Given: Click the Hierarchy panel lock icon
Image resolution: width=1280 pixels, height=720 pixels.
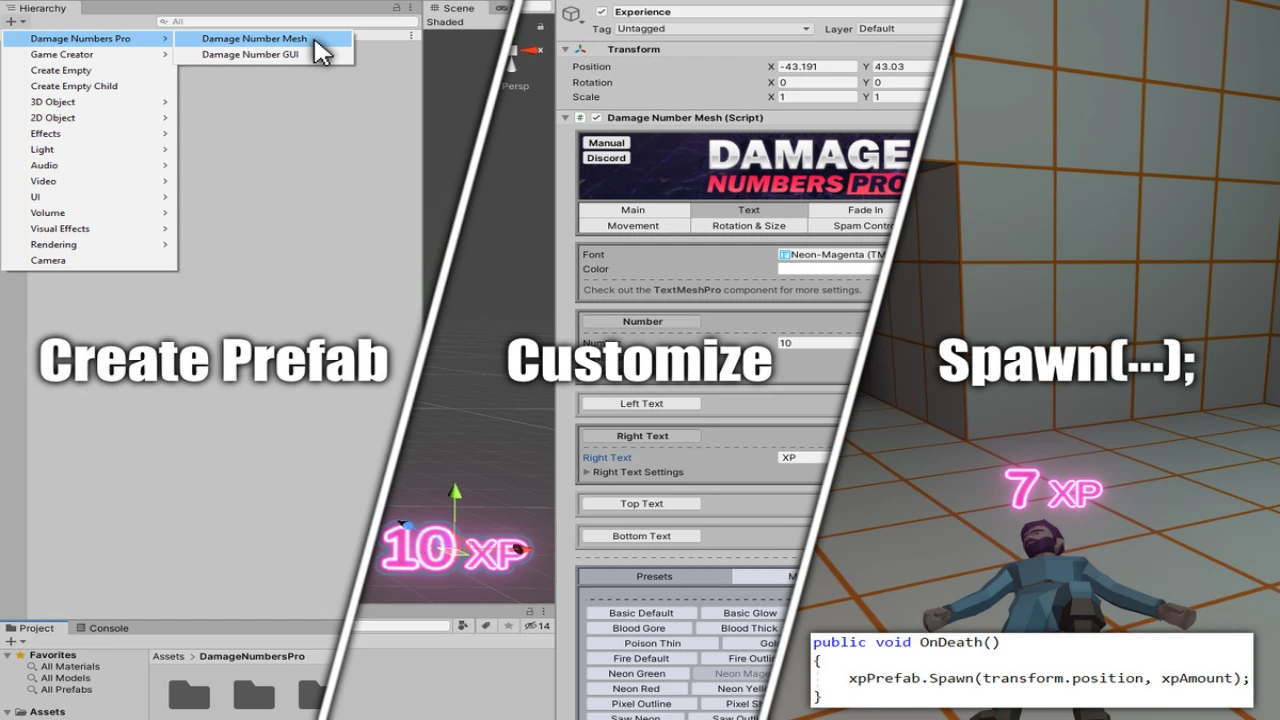Looking at the screenshot, I should click(x=397, y=8).
